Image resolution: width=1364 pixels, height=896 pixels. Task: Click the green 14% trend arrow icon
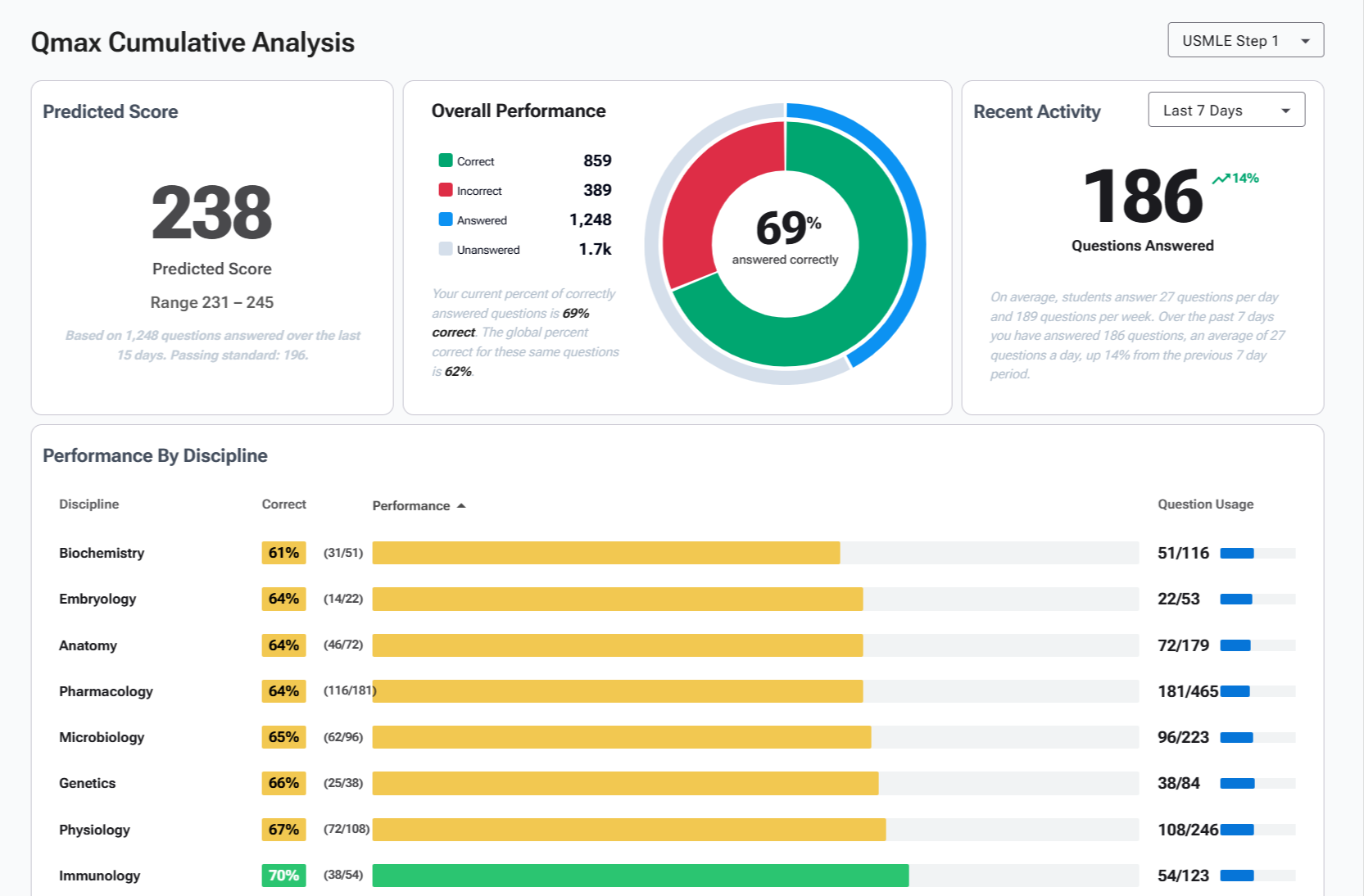click(x=1221, y=179)
